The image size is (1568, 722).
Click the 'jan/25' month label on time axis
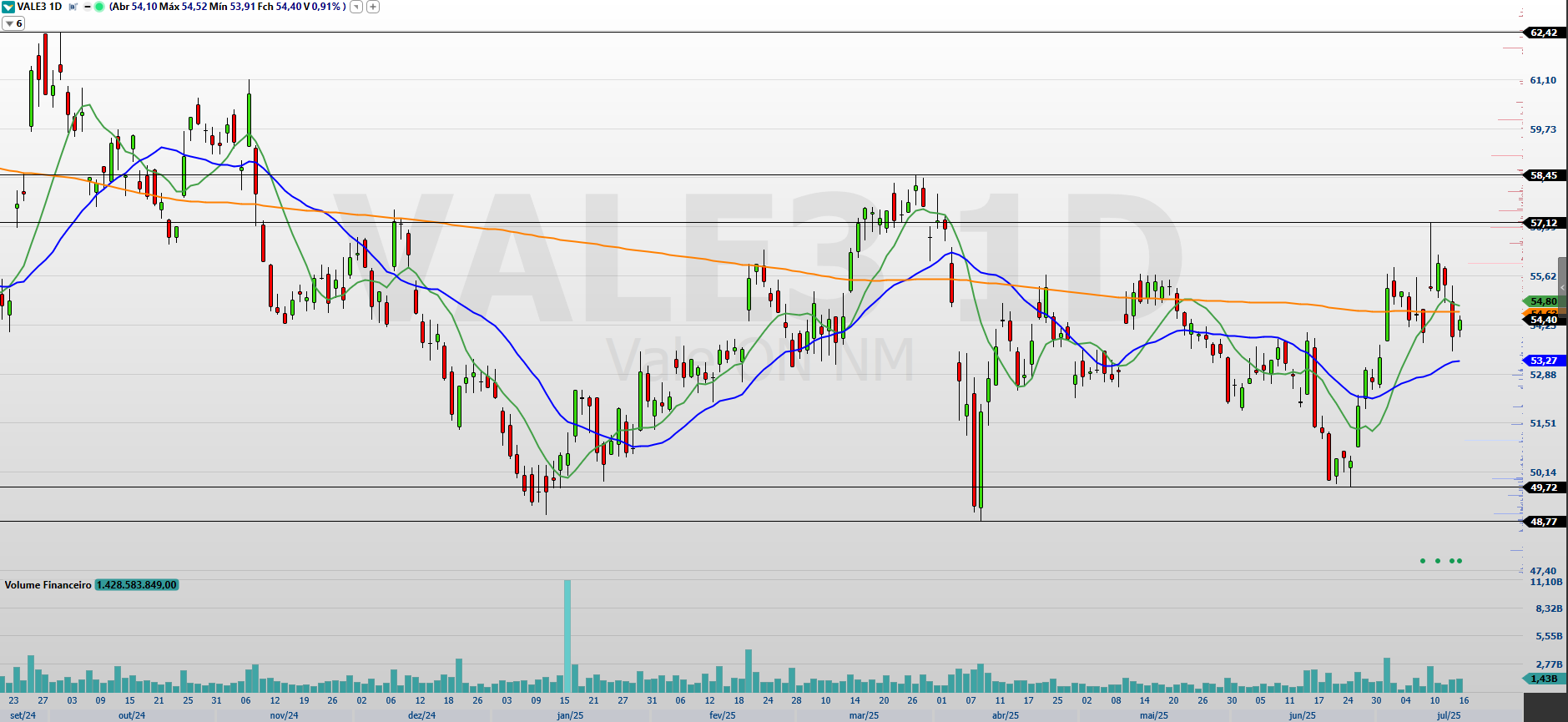click(570, 715)
